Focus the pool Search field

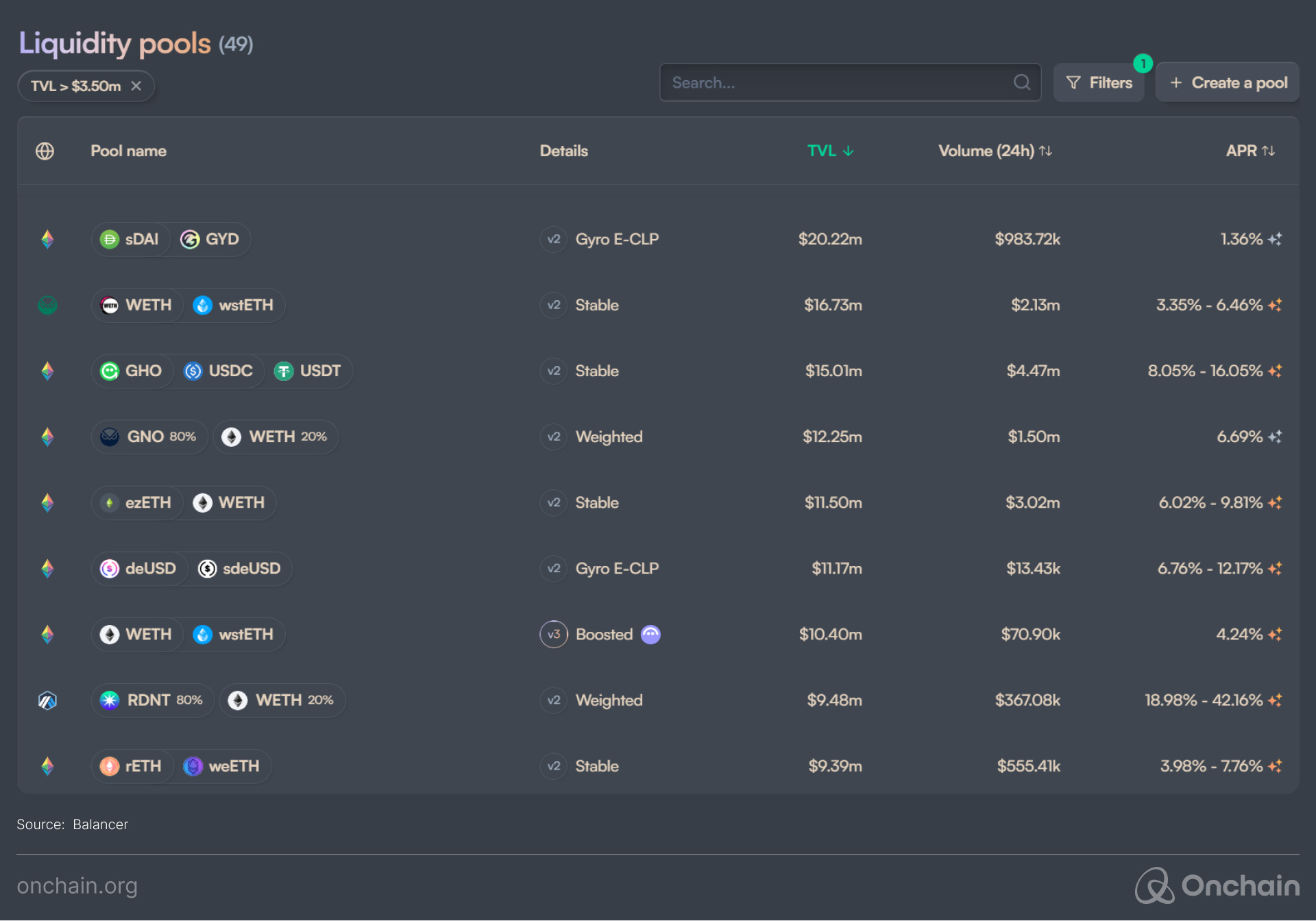(850, 82)
